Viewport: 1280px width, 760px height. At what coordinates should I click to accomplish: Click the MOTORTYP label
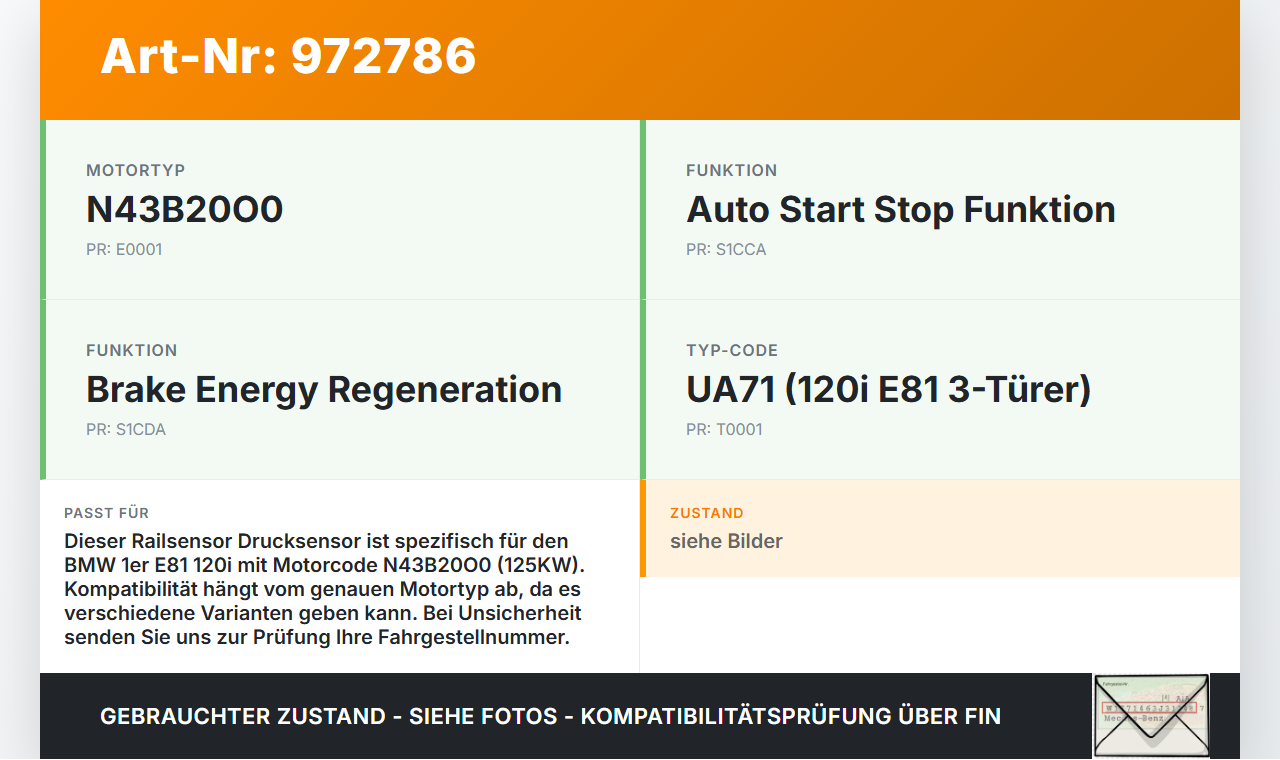click(136, 170)
